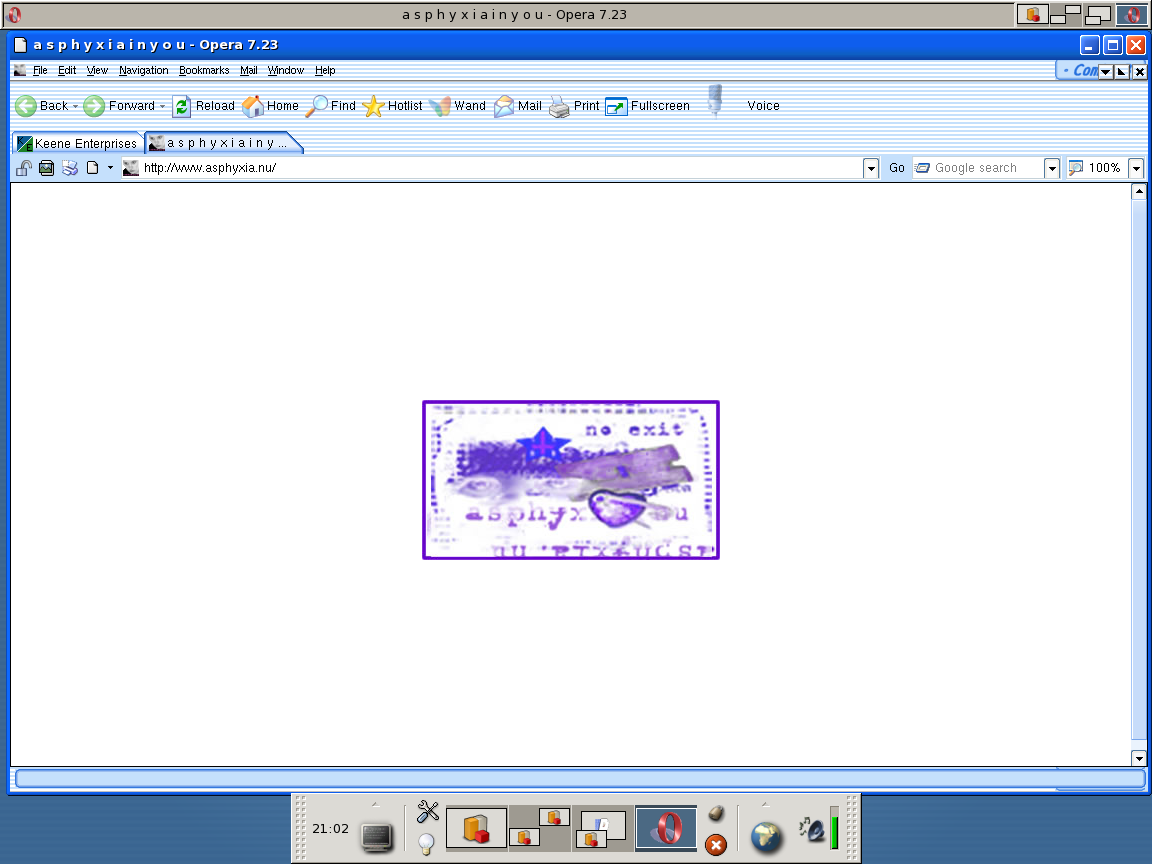1152x864 pixels.
Task: Click the vertical scrollbar down arrow
Action: click(1139, 758)
